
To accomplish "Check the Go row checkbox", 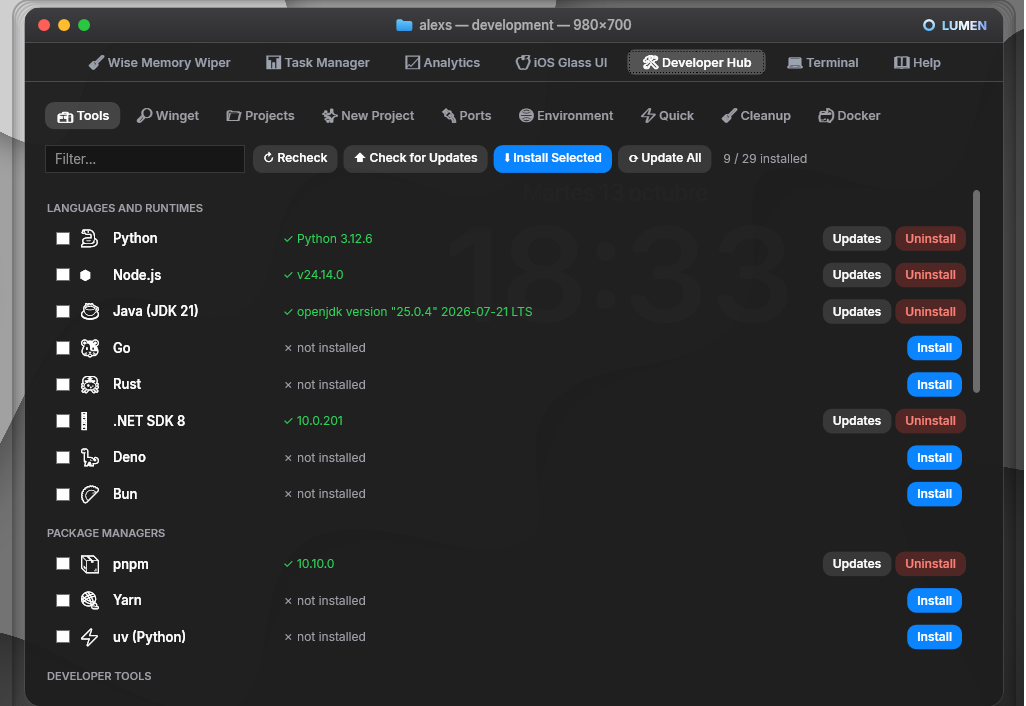I will click(63, 348).
